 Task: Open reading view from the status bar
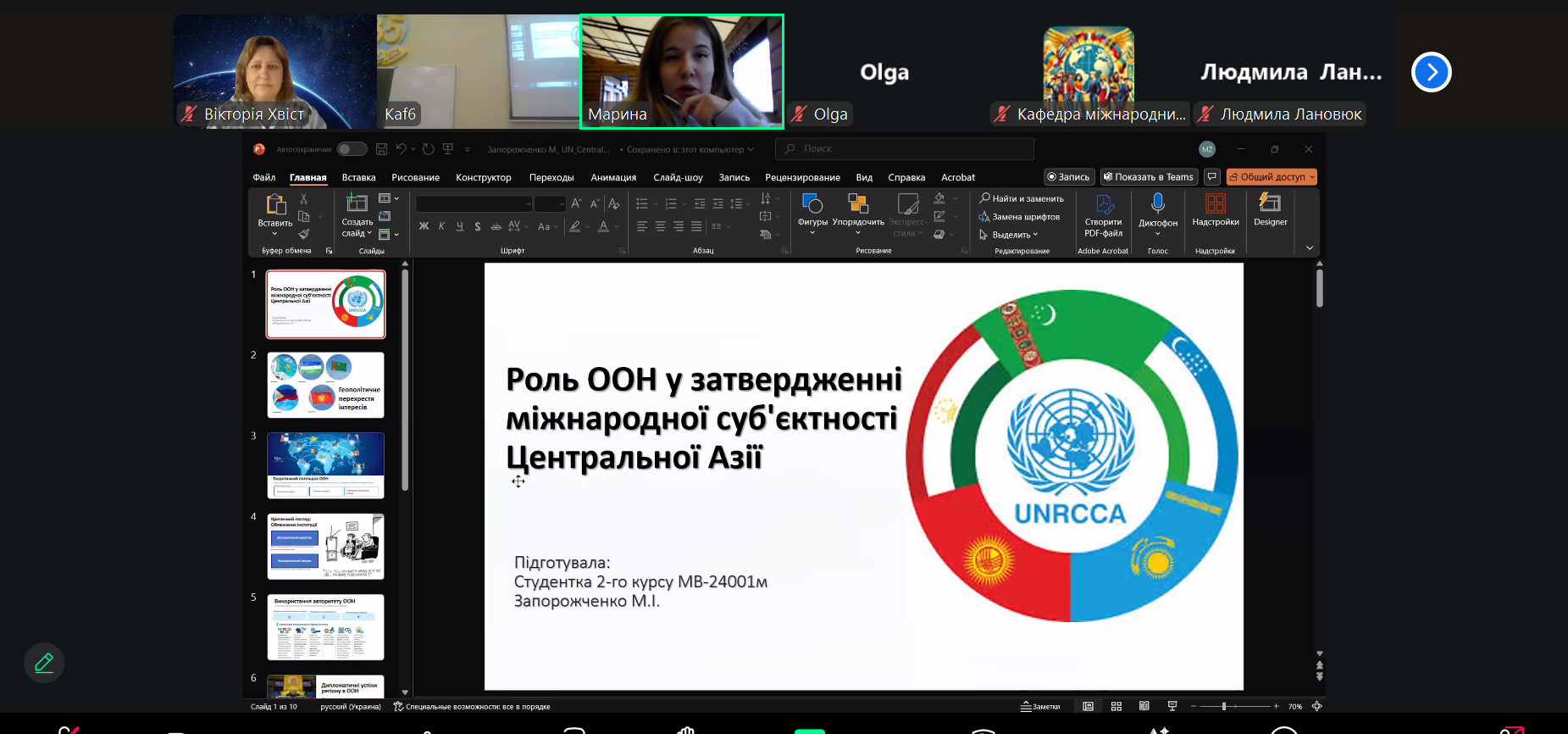coord(1144,706)
